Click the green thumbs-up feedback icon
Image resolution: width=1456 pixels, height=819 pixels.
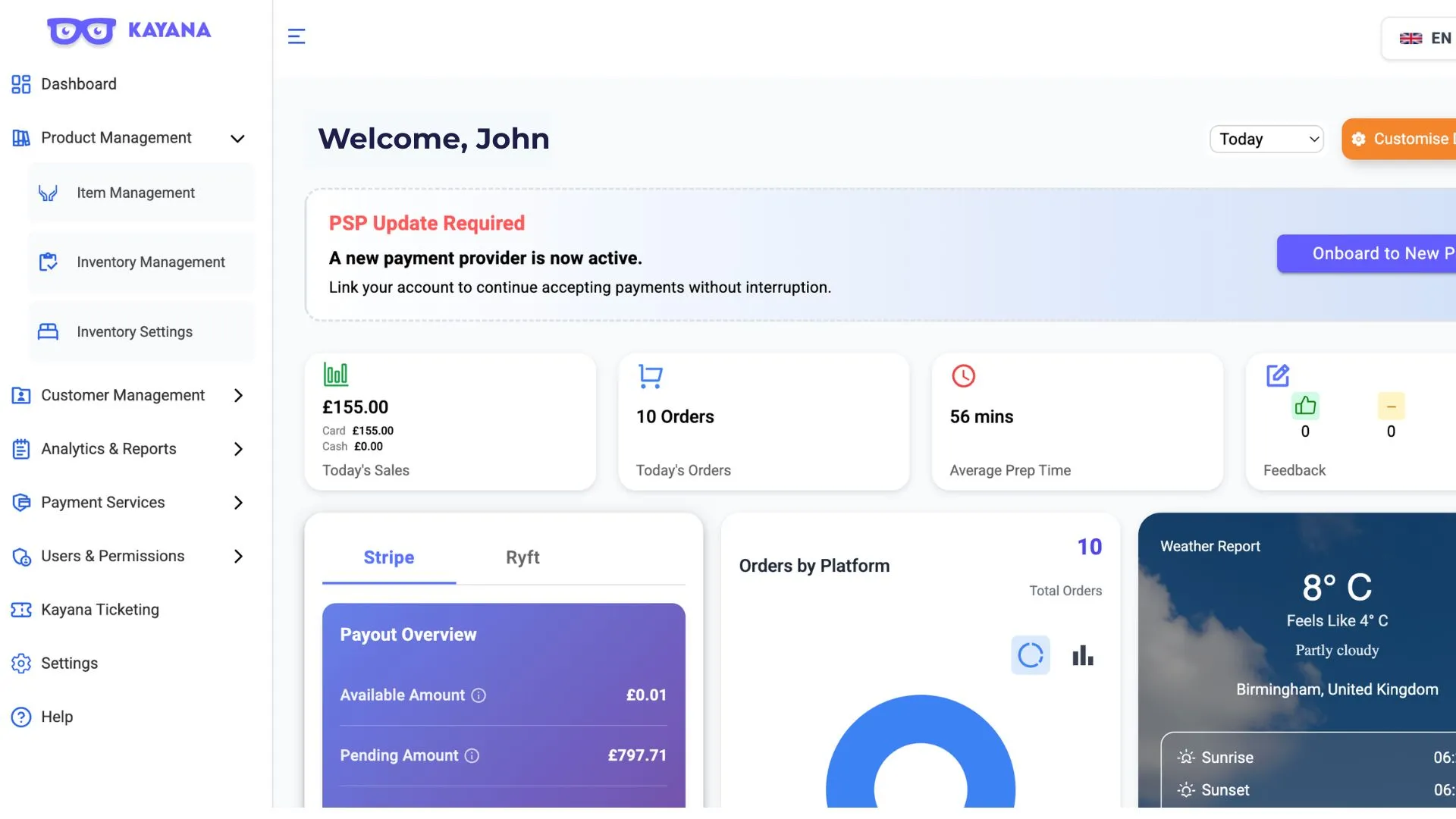coord(1305,406)
